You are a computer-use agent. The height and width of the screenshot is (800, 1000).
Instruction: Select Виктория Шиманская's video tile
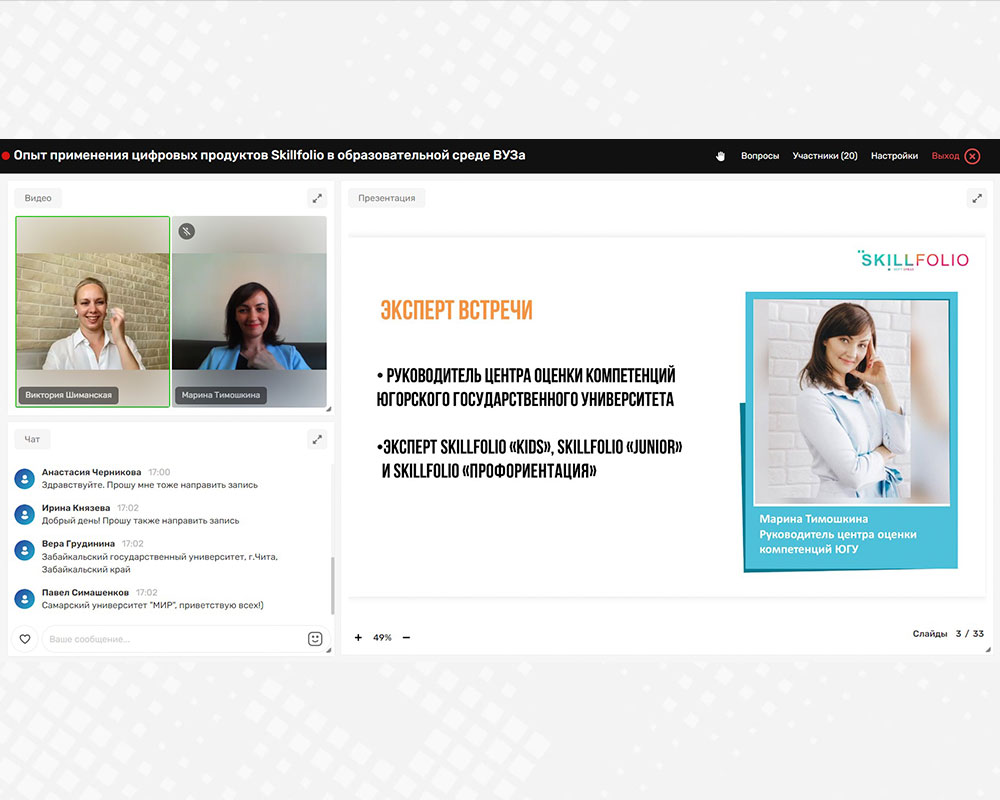pos(92,311)
